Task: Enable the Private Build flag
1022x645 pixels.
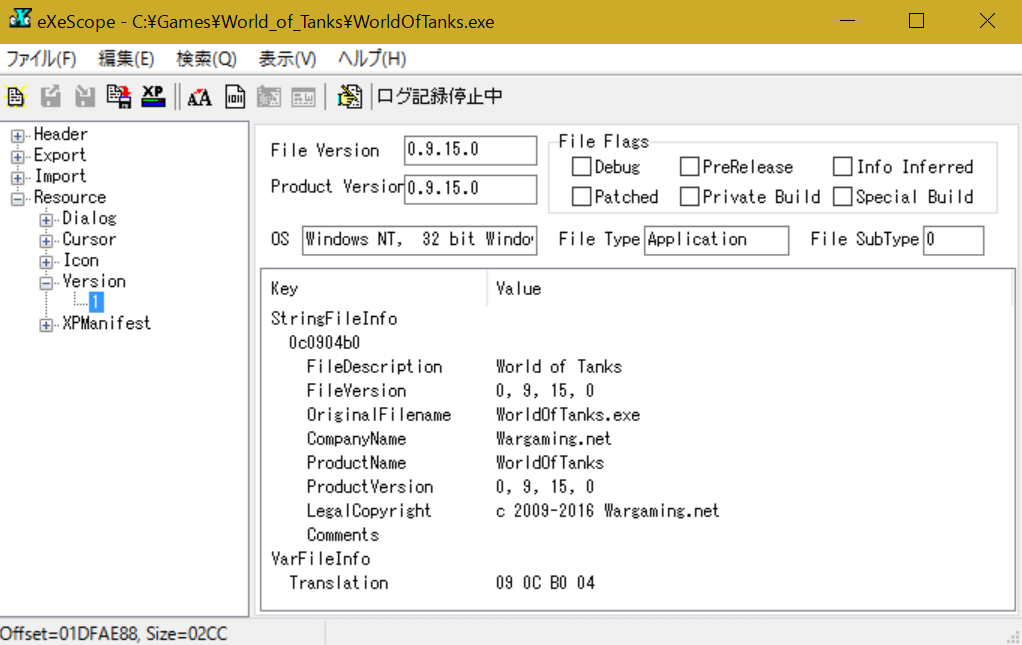Action: [x=689, y=197]
